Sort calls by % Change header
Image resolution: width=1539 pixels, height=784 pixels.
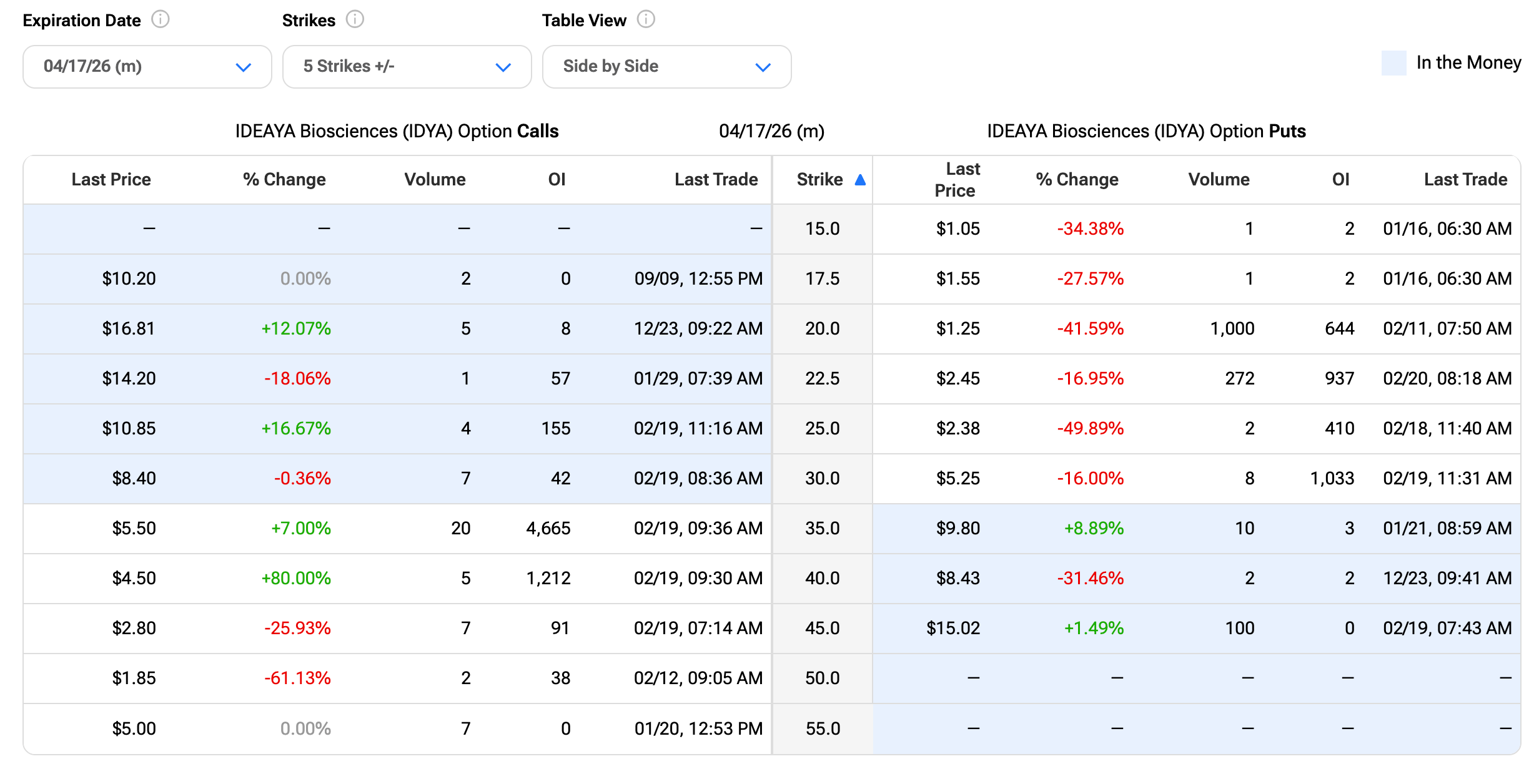(284, 180)
